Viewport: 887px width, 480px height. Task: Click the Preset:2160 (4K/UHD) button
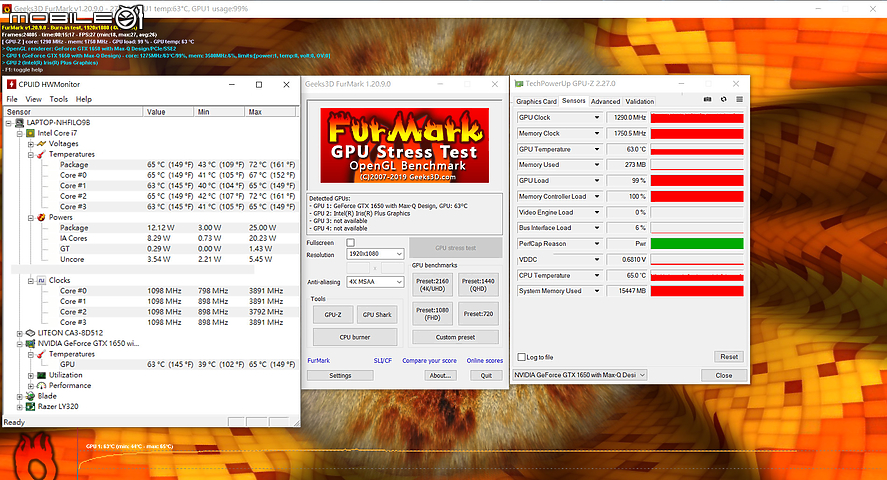click(432, 285)
